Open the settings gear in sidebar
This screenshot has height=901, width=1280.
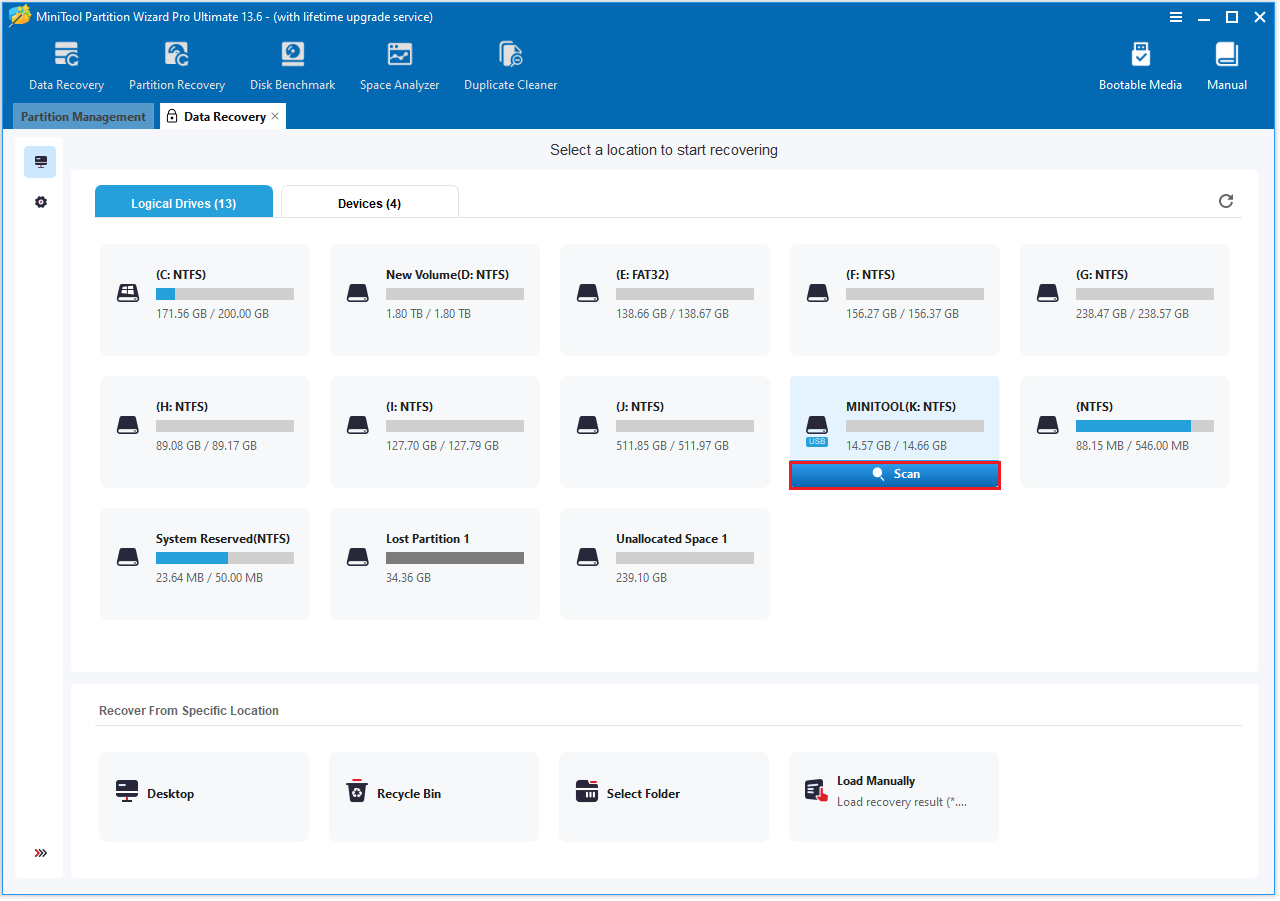(41, 202)
